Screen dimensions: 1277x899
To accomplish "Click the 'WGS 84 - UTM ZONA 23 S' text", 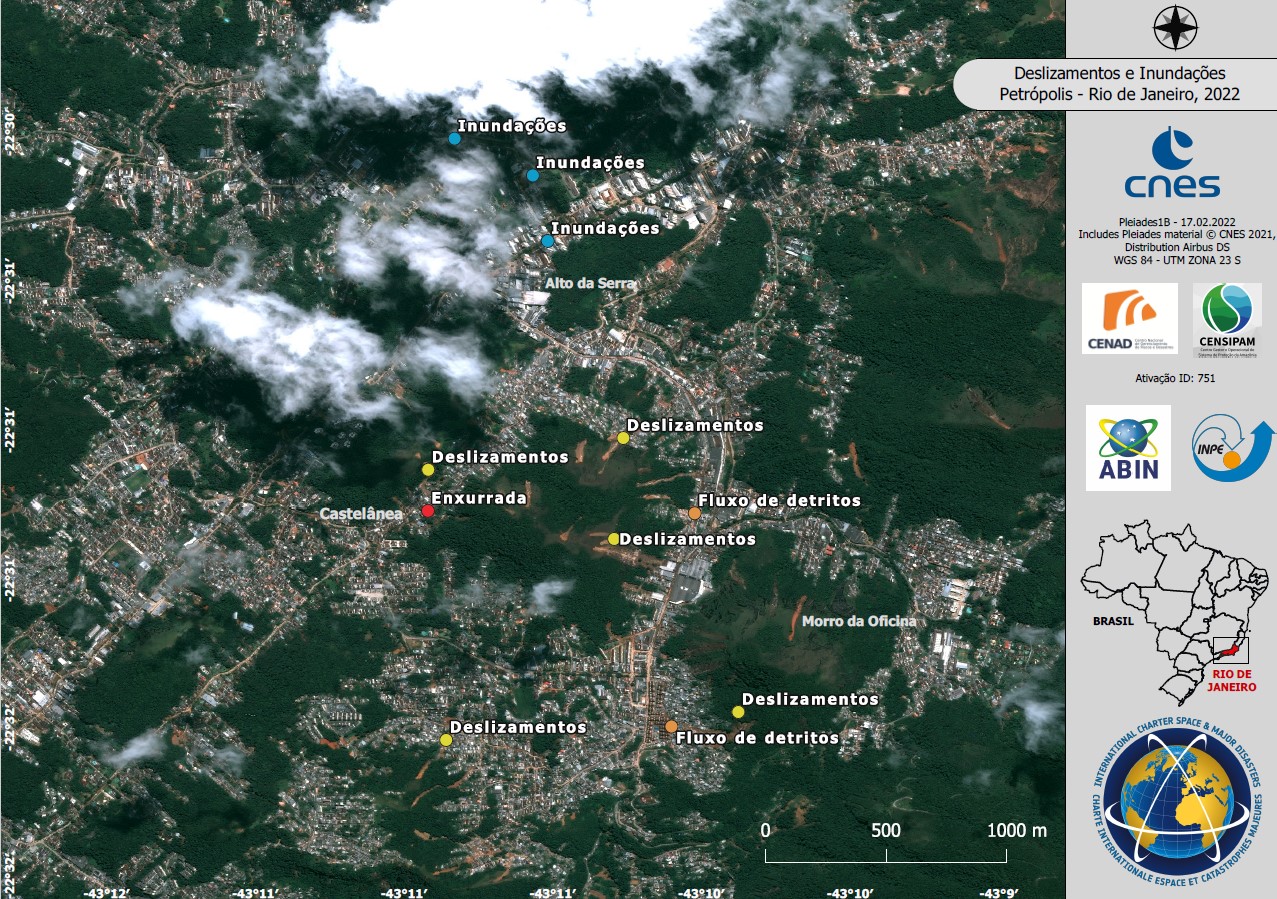I will [x=1175, y=259].
